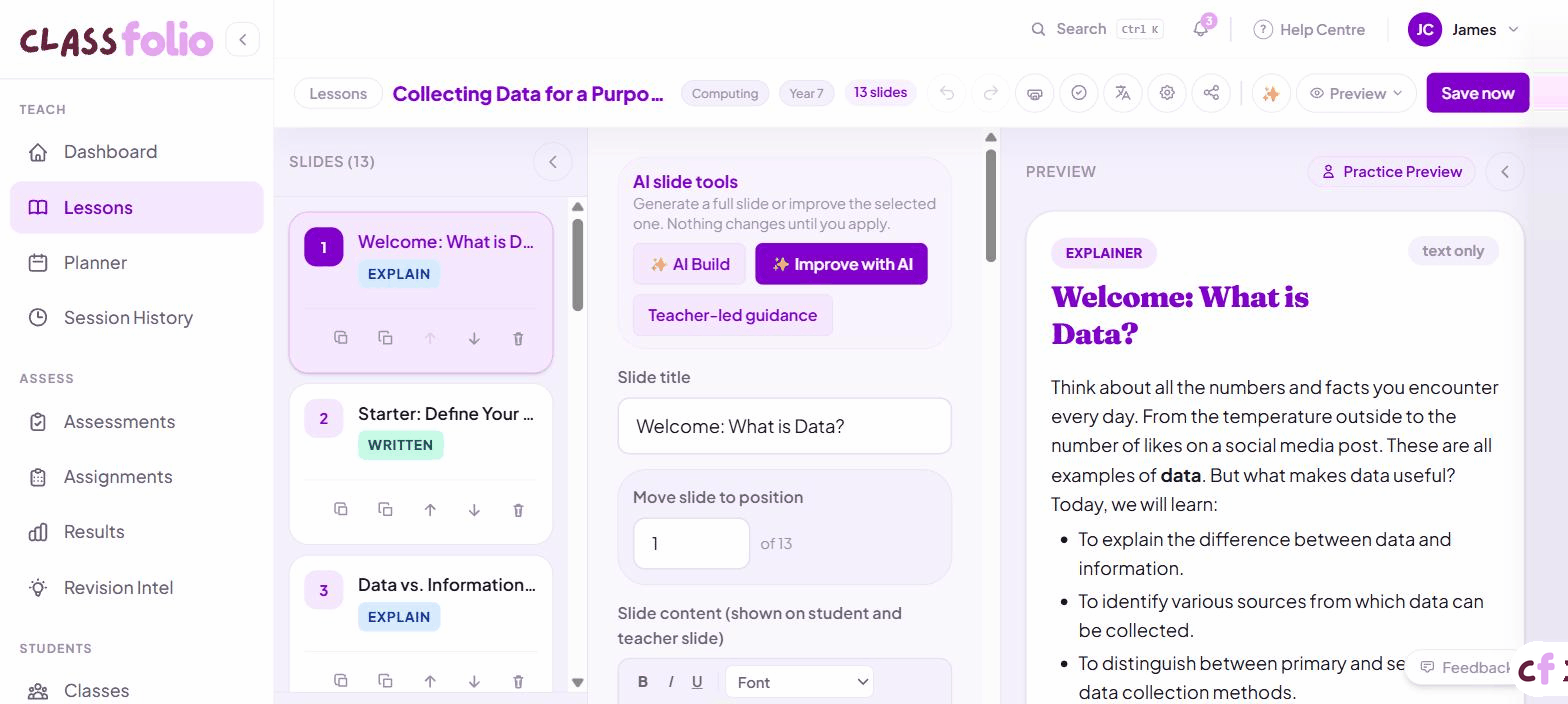
Task: Click the lesson title Collecting Data for a Purpo…
Action: coord(528,93)
